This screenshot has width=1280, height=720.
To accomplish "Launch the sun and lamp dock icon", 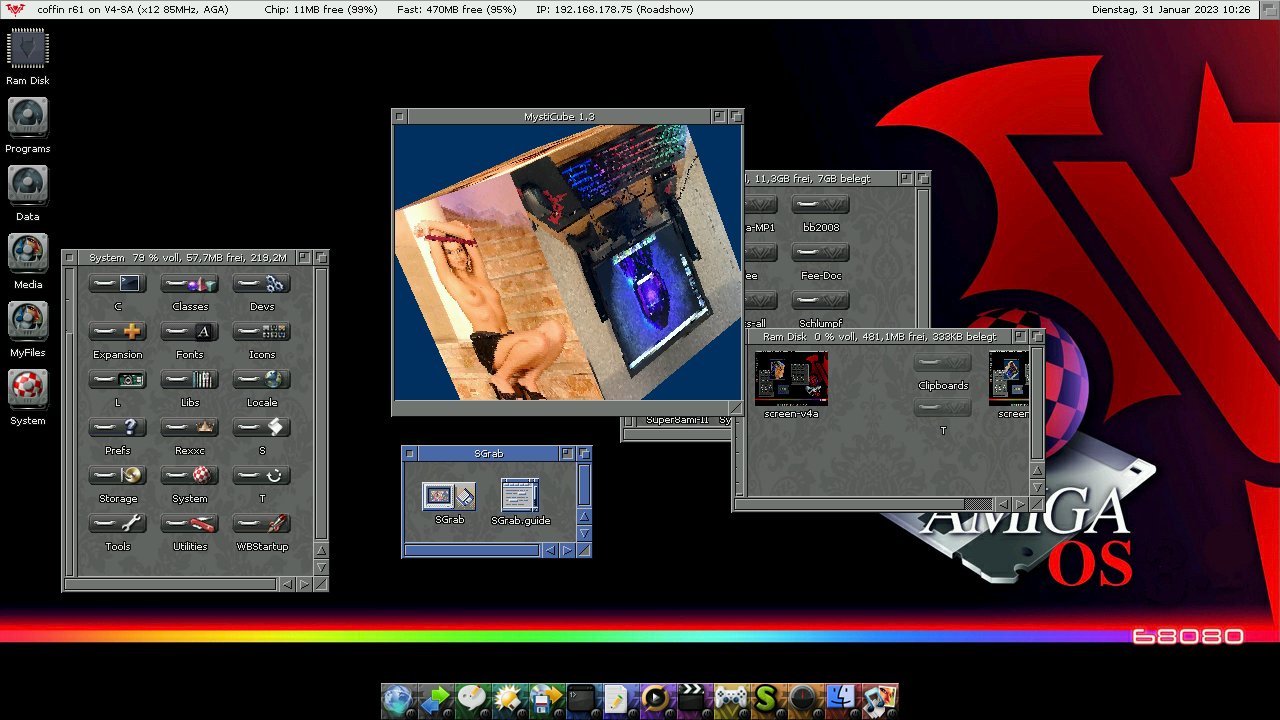I will tap(508, 699).
